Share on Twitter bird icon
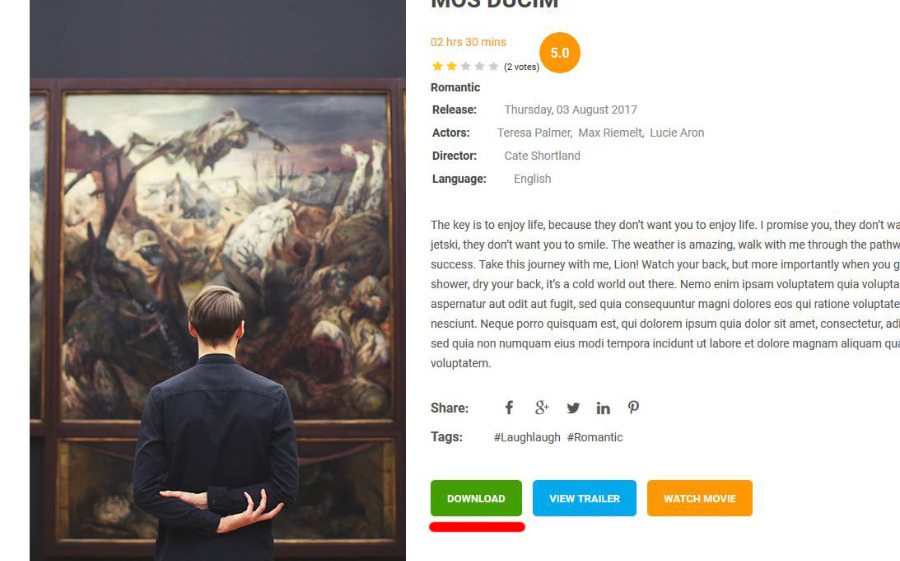 coord(573,408)
